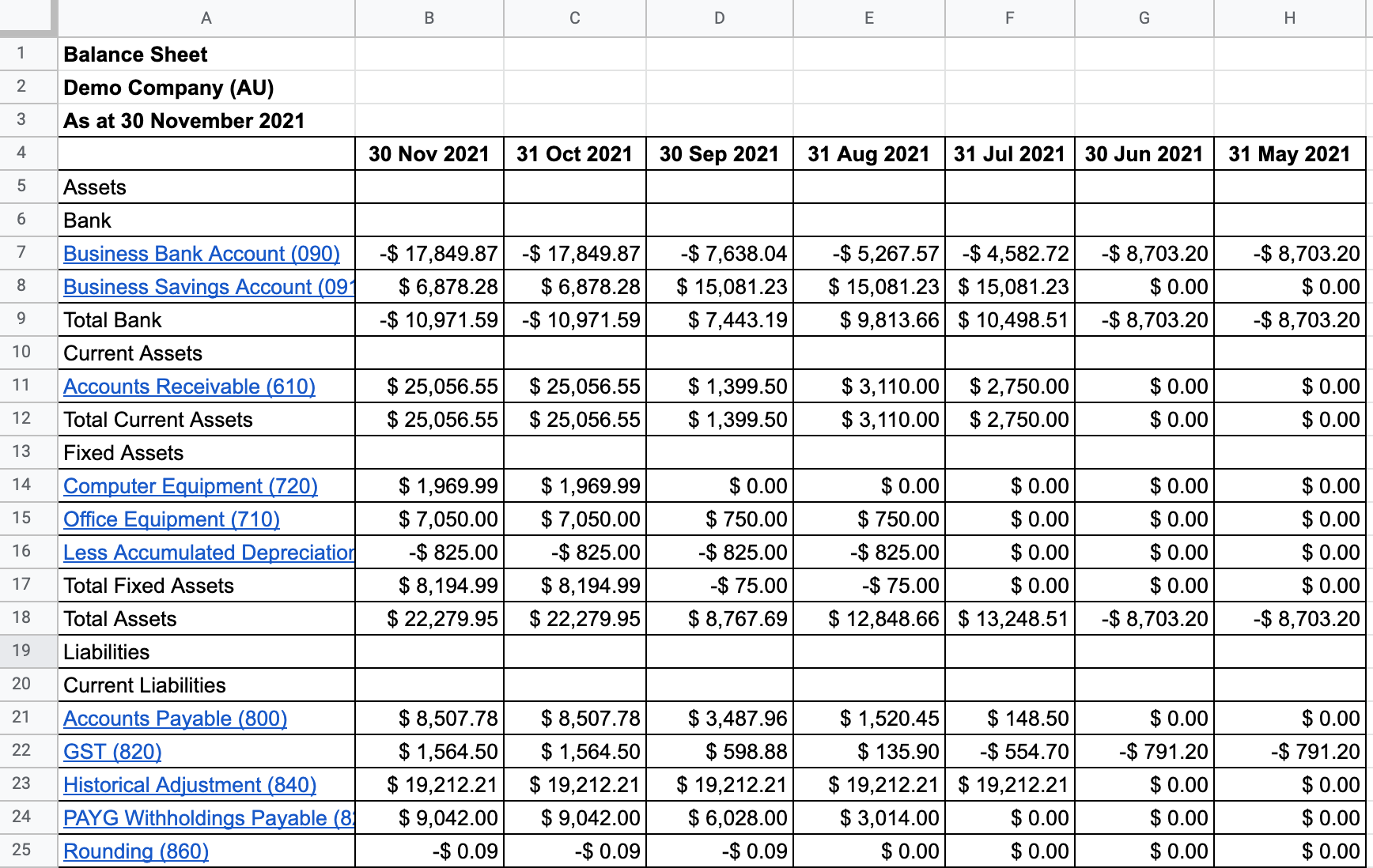This screenshot has height=868, width=1373.
Task: Click the select-all corner box
Action: coord(28,17)
